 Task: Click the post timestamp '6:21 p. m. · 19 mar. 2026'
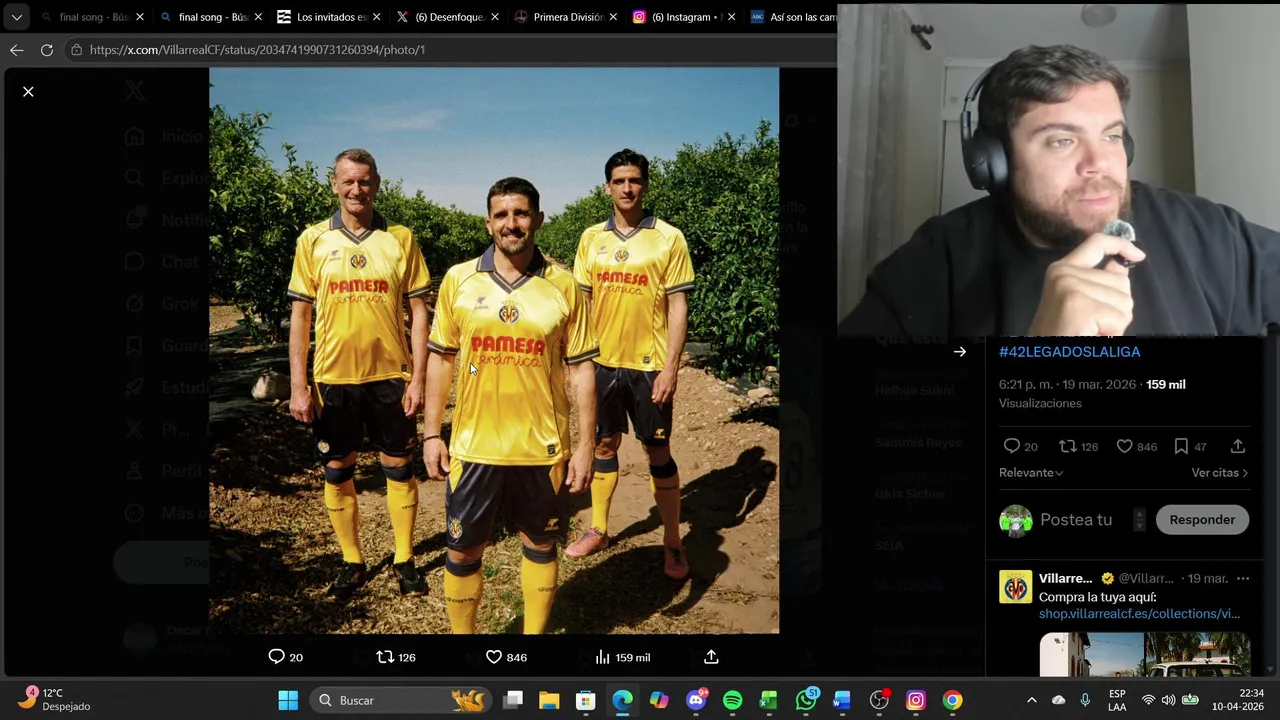click(1067, 384)
